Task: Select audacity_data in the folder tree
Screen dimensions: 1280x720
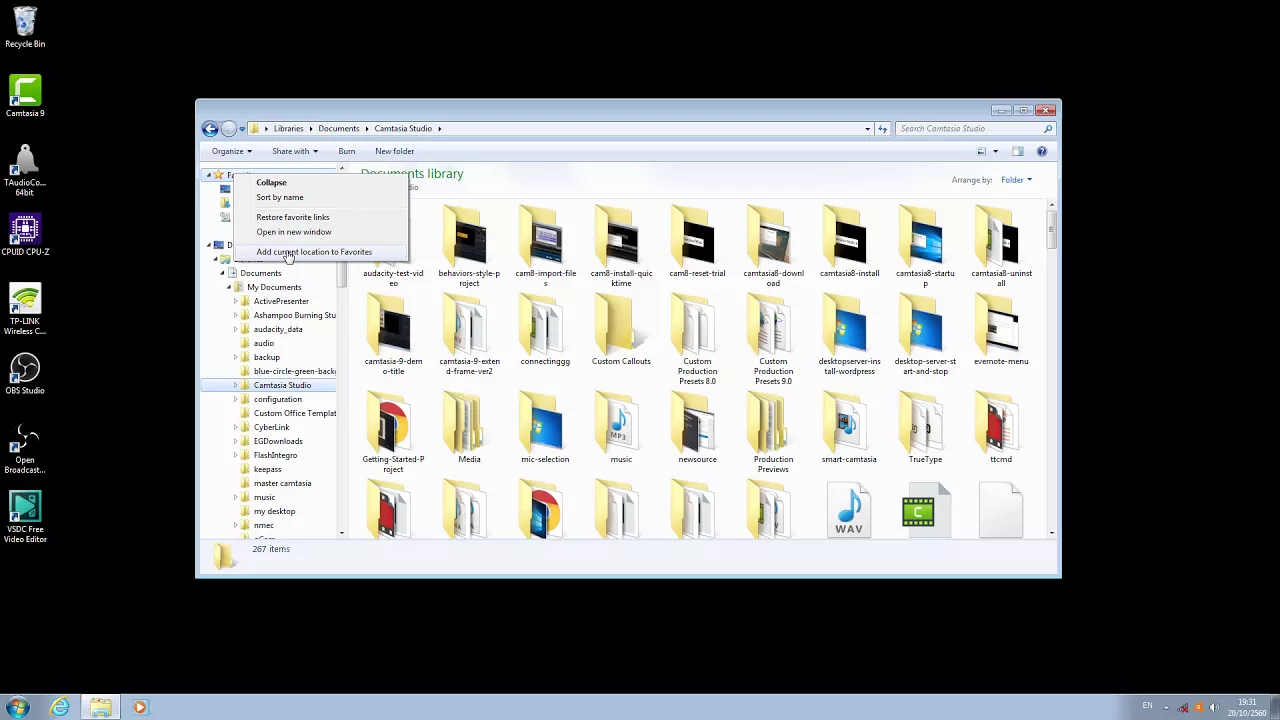Action: (278, 329)
